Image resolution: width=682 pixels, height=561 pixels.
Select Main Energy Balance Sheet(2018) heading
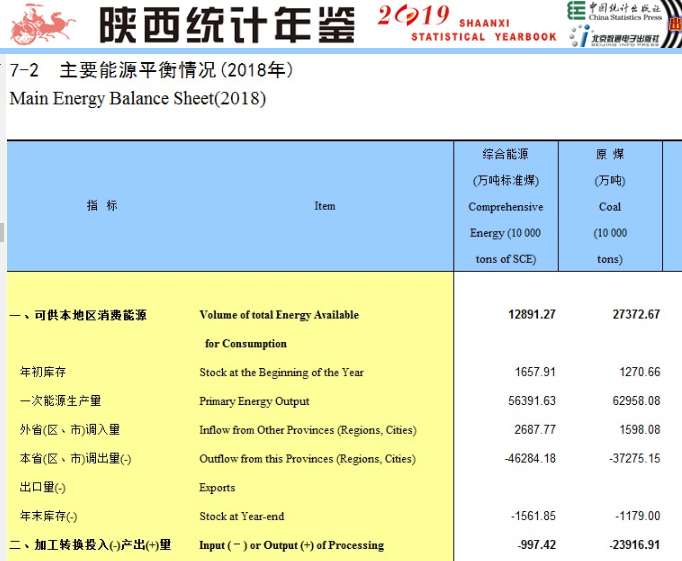(x=137, y=98)
